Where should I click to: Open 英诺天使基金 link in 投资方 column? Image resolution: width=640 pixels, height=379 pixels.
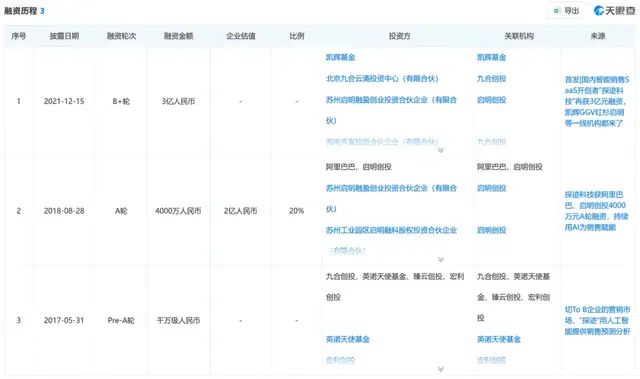point(348,339)
